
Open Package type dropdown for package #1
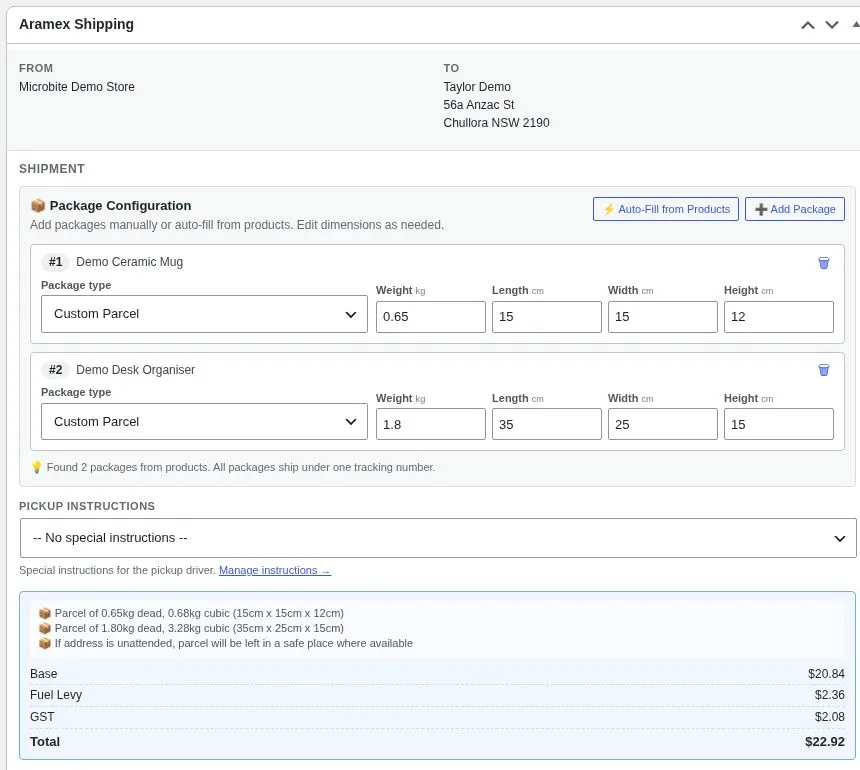204,314
